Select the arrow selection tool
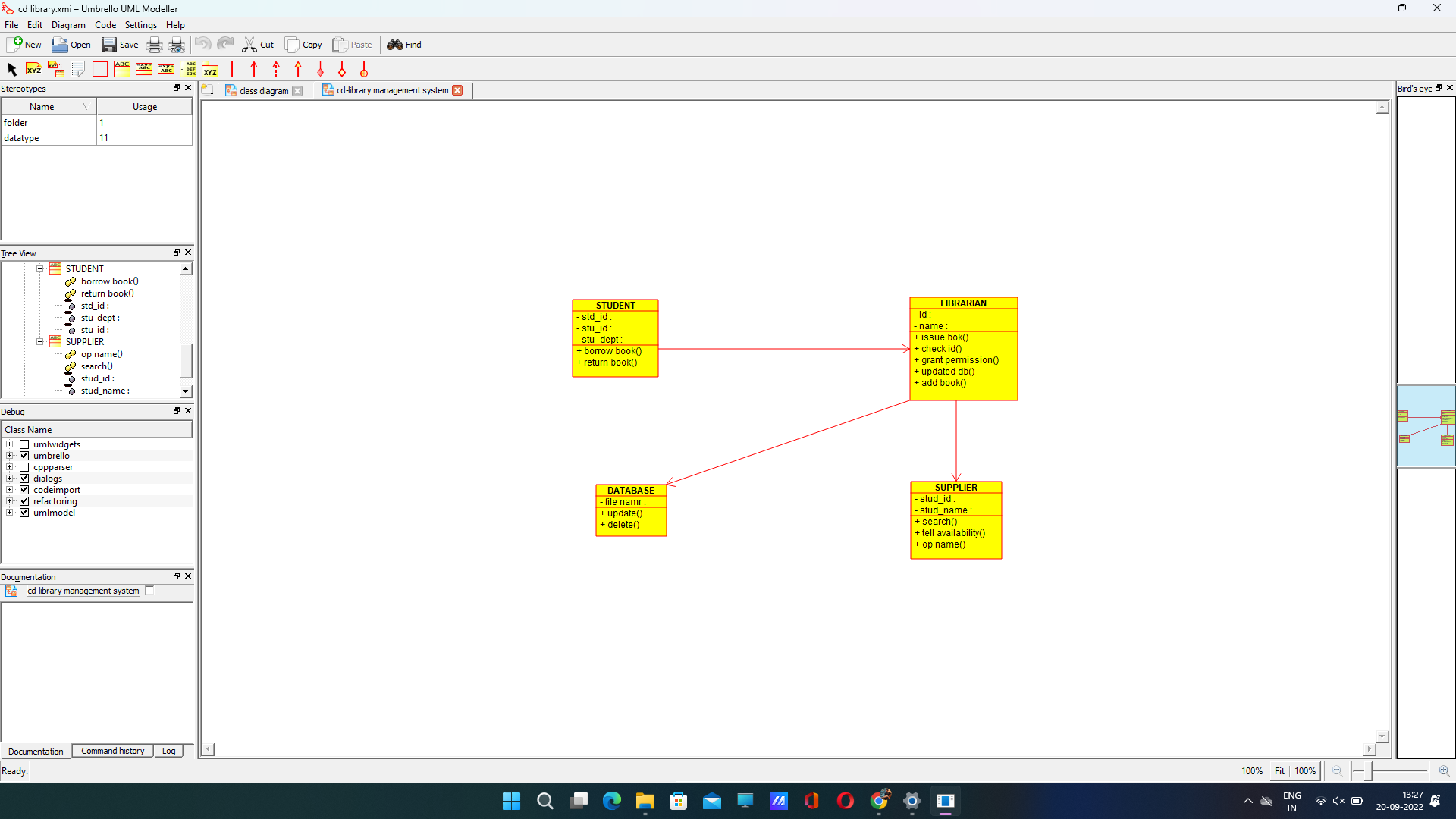The height and width of the screenshot is (819, 1456). click(x=11, y=69)
